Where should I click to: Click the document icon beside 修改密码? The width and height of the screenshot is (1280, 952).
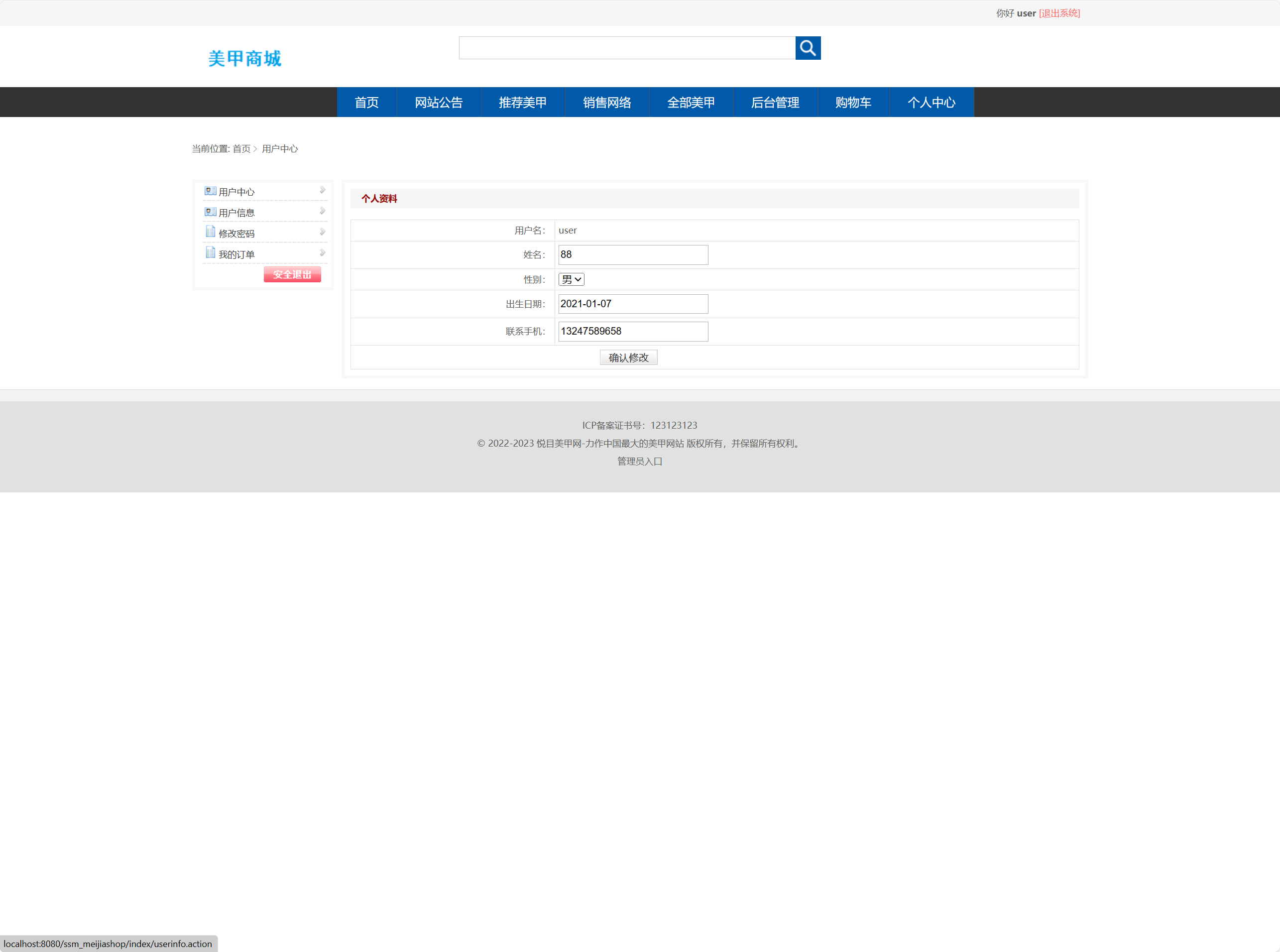coord(210,231)
